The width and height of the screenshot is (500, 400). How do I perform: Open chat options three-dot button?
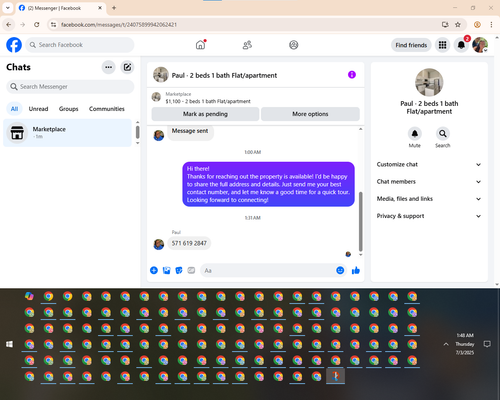click(x=109, y=67)
